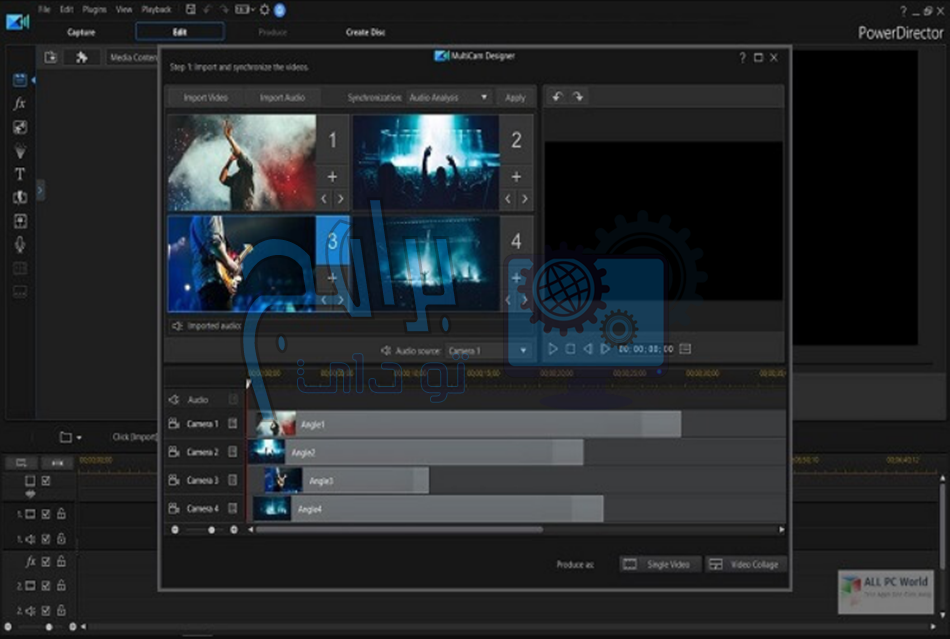Screen dimensions: 950x639
Task: Open the help question mark in MultiCam Designer
Action: (741, 58)
